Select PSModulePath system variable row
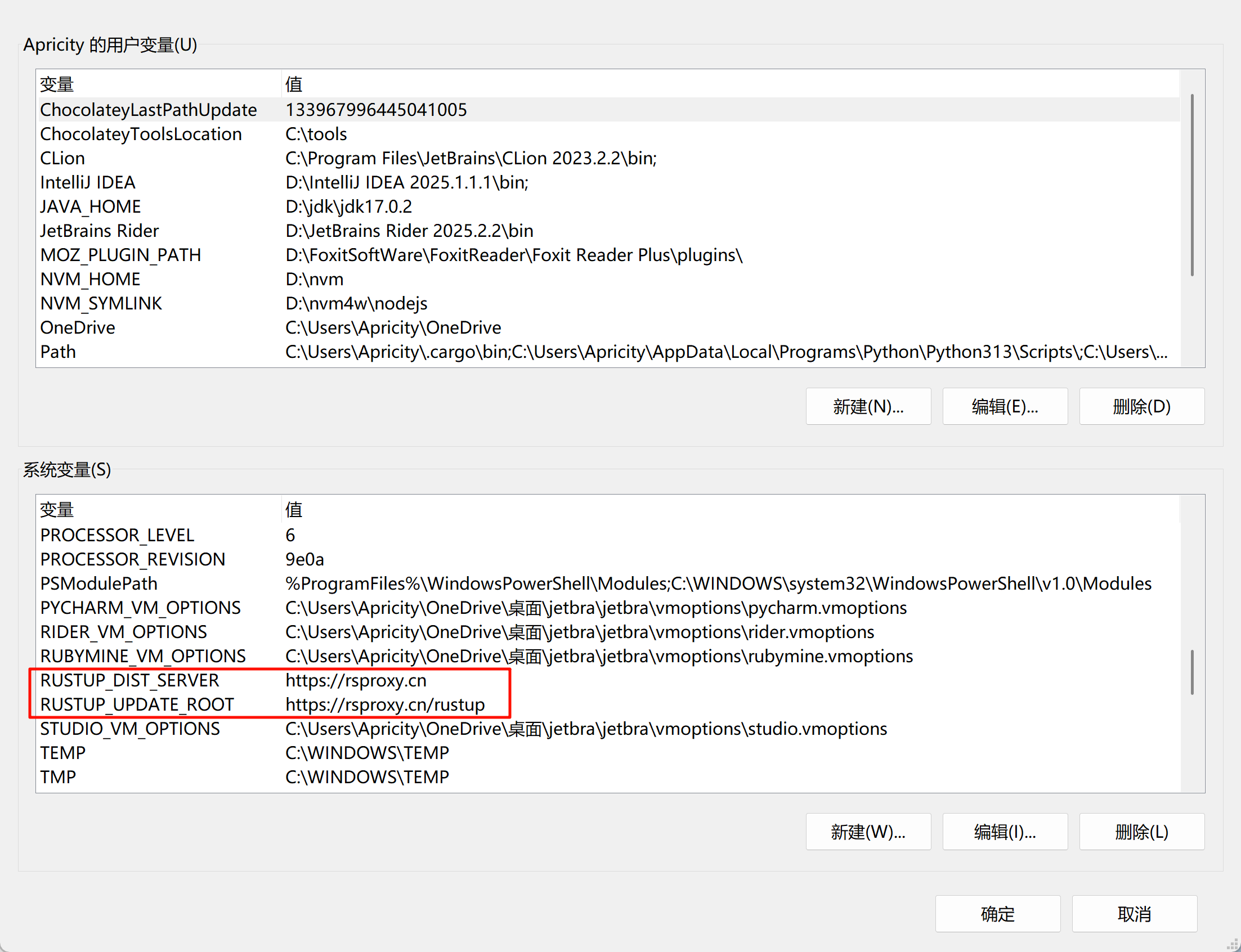This screenshot has width=1241, height=952. 99,583
